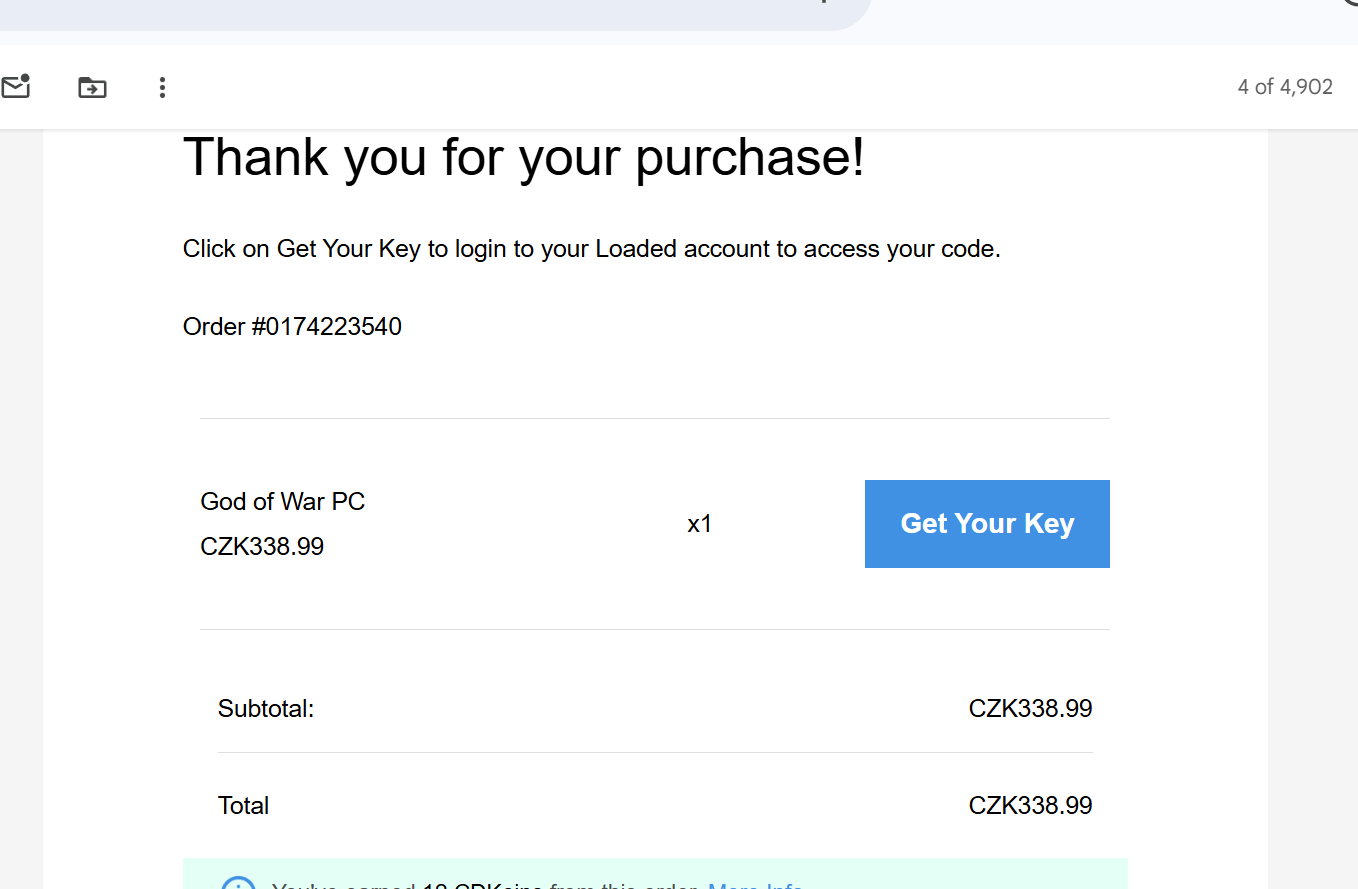This screenshot has height=889, width=1358.
Task: Click the Total amount CZK338.99
Action: 1030,806
